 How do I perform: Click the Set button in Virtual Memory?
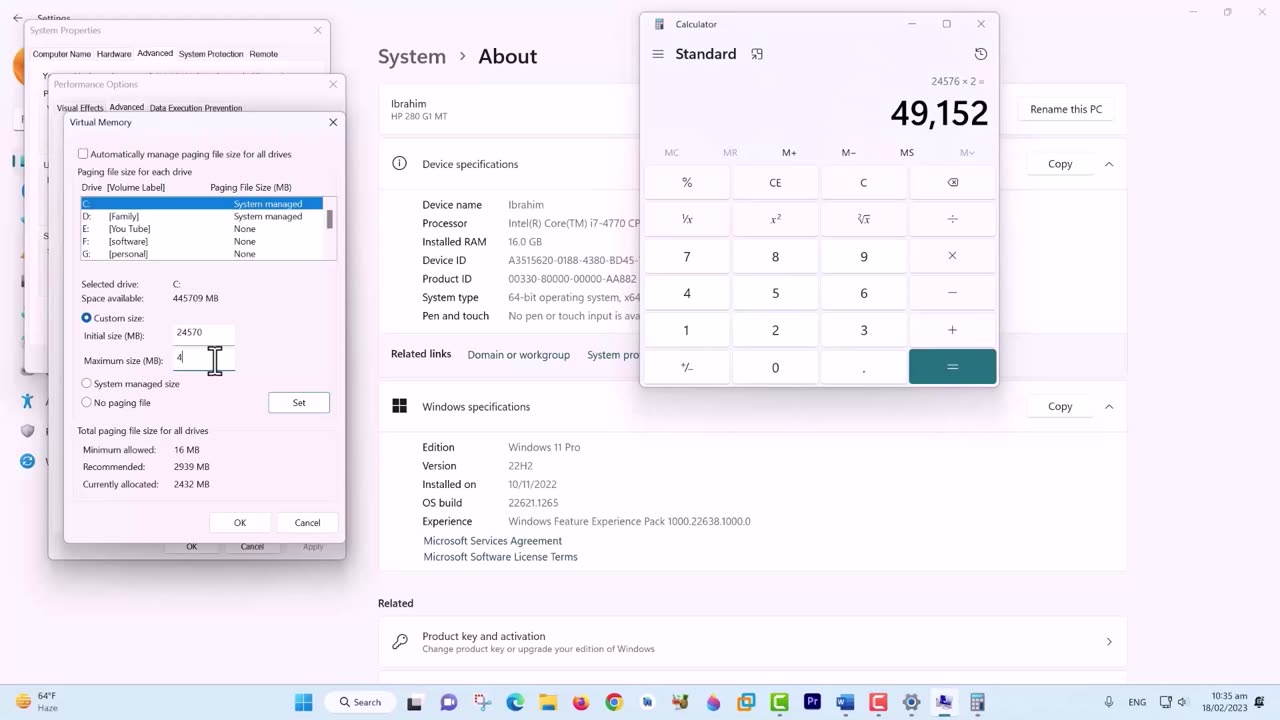[x=299, y=402]
